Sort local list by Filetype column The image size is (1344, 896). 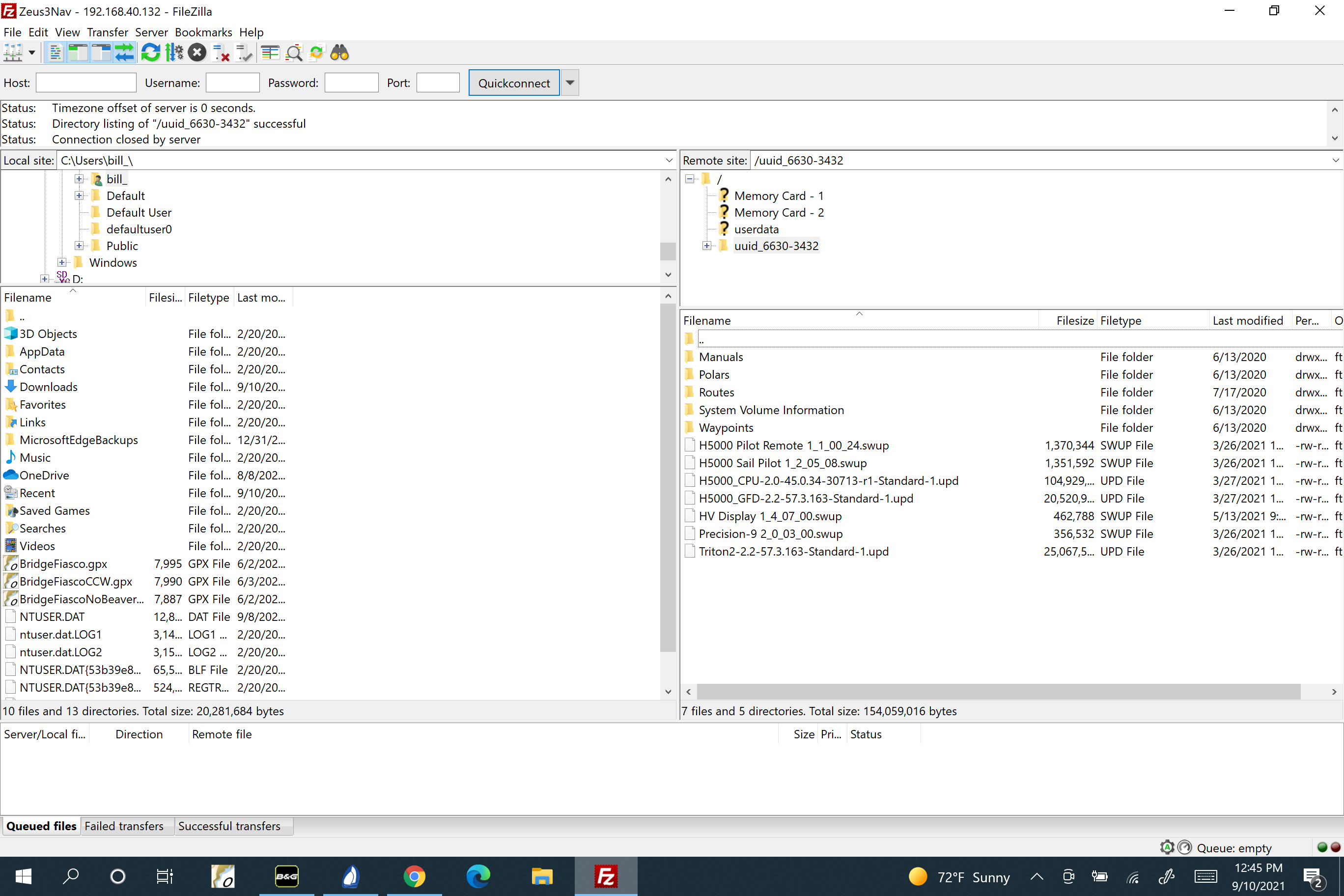(209, 298)
